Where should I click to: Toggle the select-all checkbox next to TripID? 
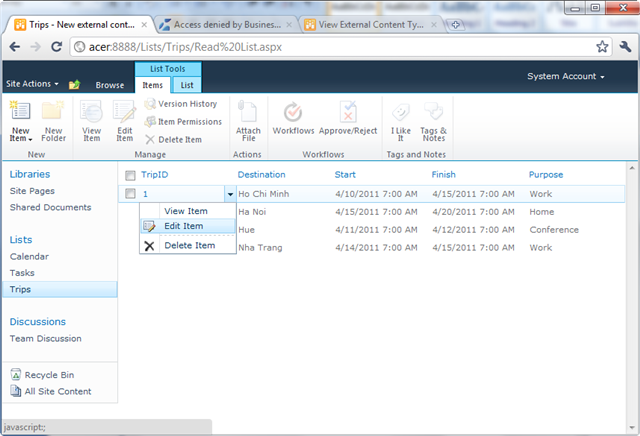(x=130, y=176)
